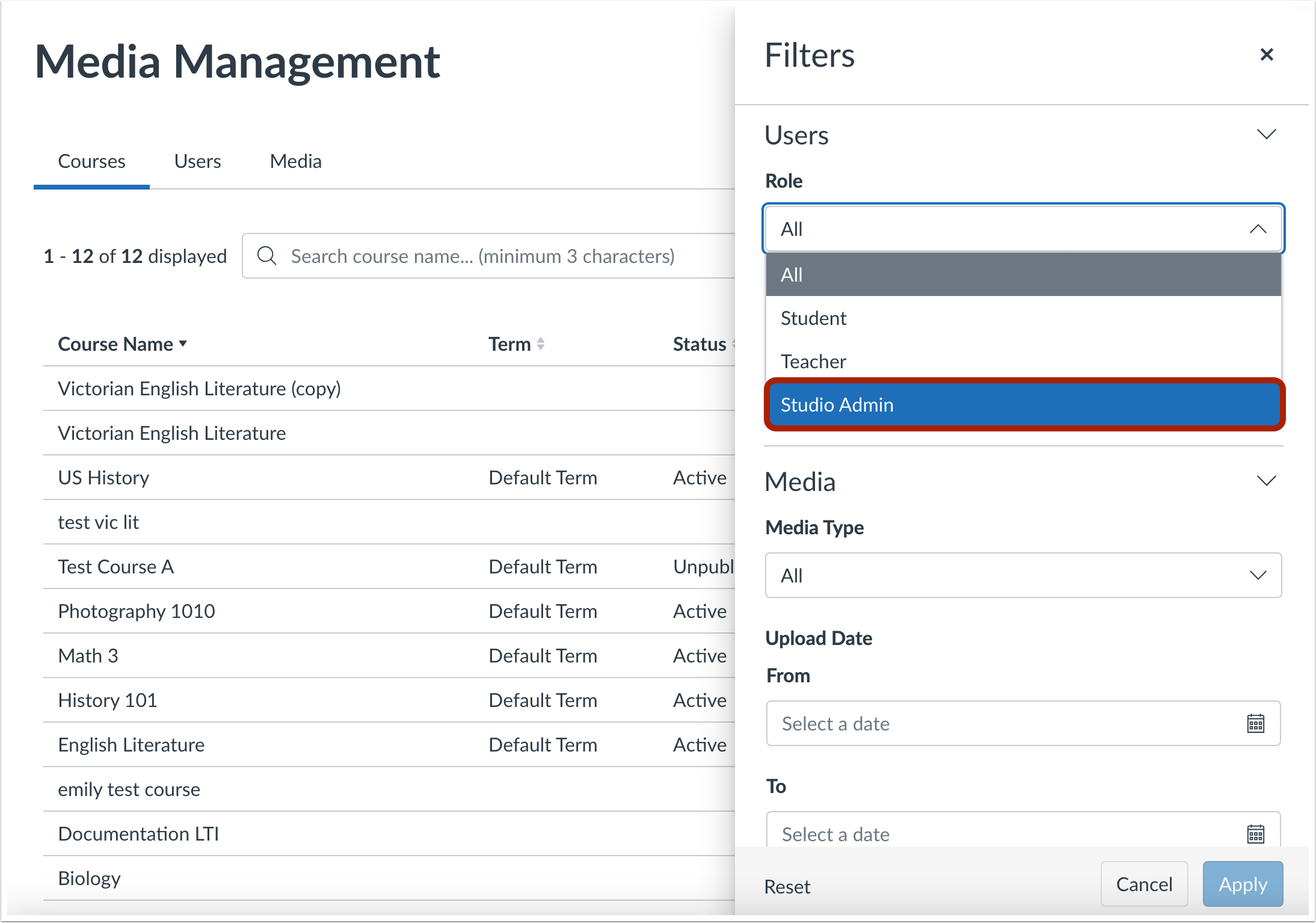Open the Photography 1010 course row
This screenshot has width=1316, height=923.
pos(137,611)
